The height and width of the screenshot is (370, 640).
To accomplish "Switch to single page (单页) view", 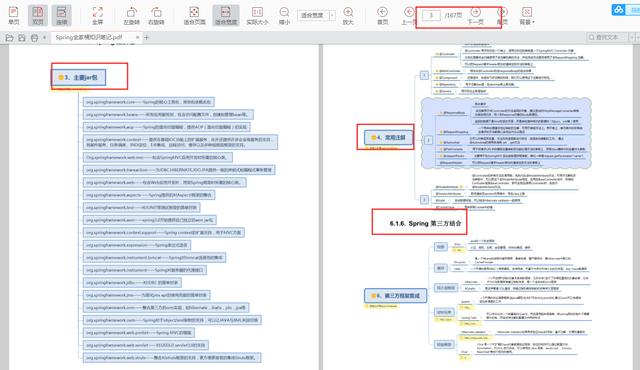I will (x=14, y=16).
